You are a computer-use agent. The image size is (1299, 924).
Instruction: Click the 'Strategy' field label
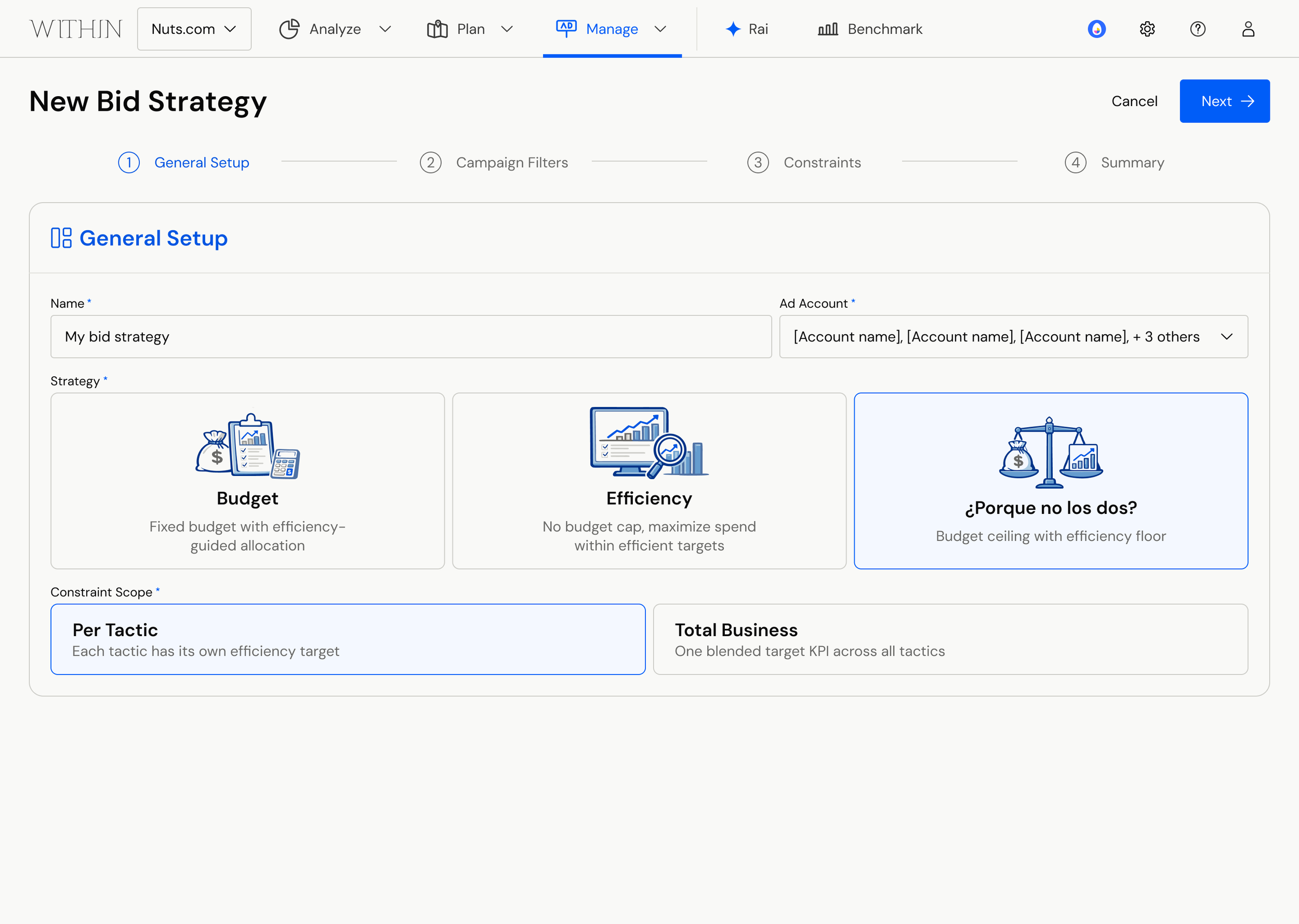pyautogui.click(x=75, y=381)
